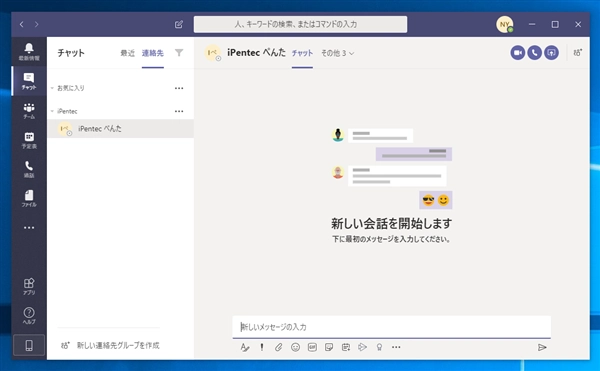Open the Activity bell in sidebar
600x371 pixels.
coord(29,52)
